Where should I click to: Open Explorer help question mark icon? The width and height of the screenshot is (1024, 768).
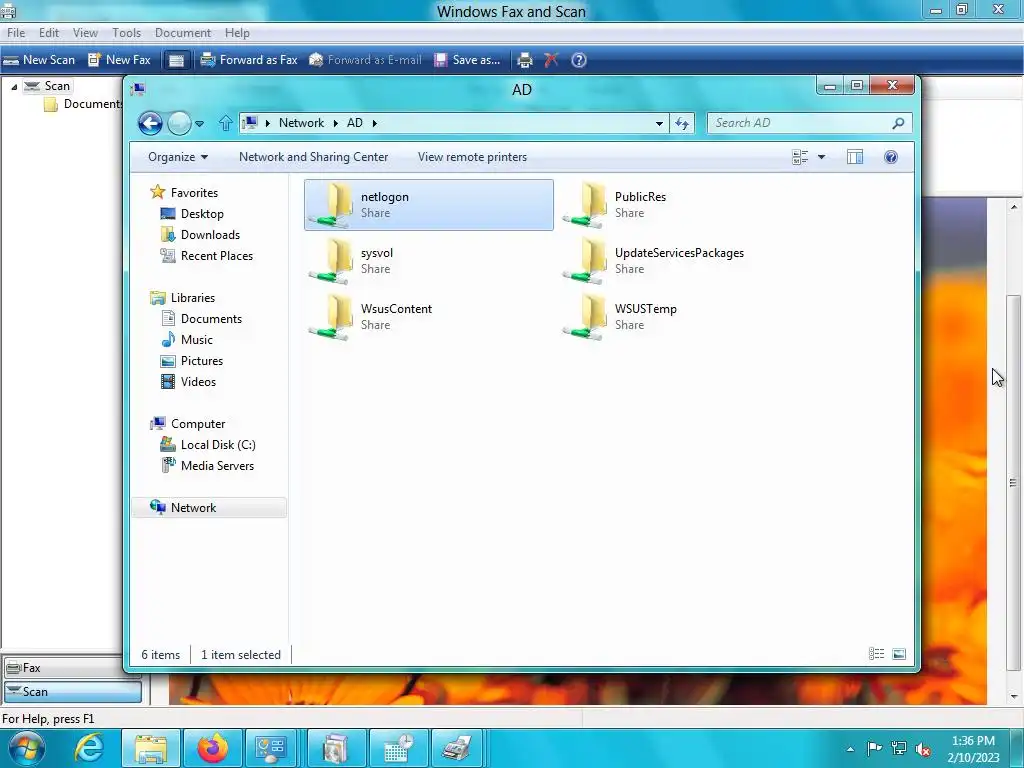pyautogui.click(x=891, y=157)
